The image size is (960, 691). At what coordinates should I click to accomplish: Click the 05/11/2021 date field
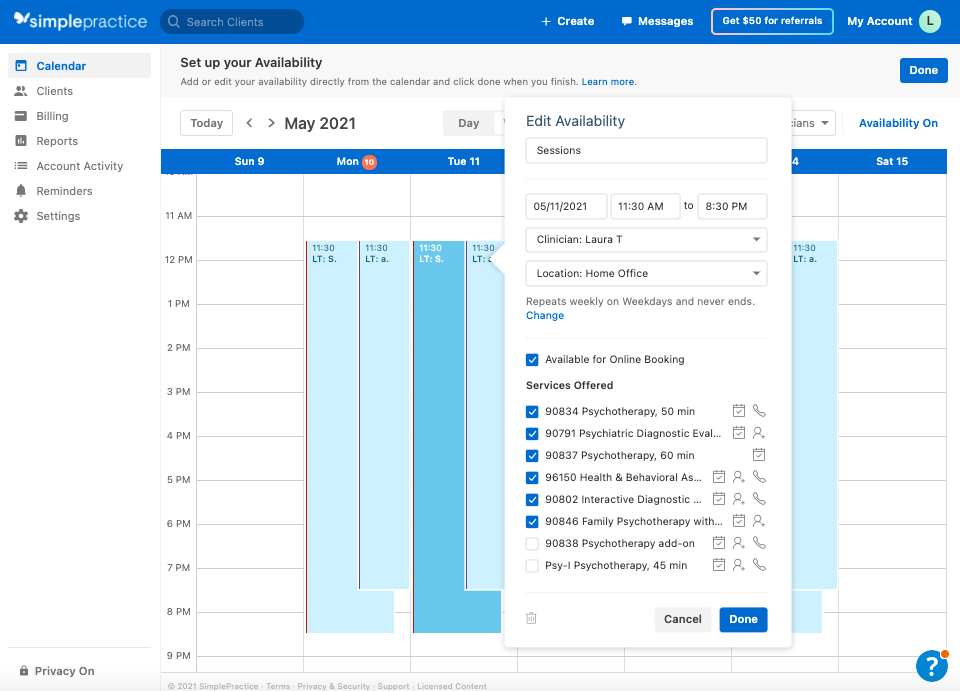click(x=567, y=206)
